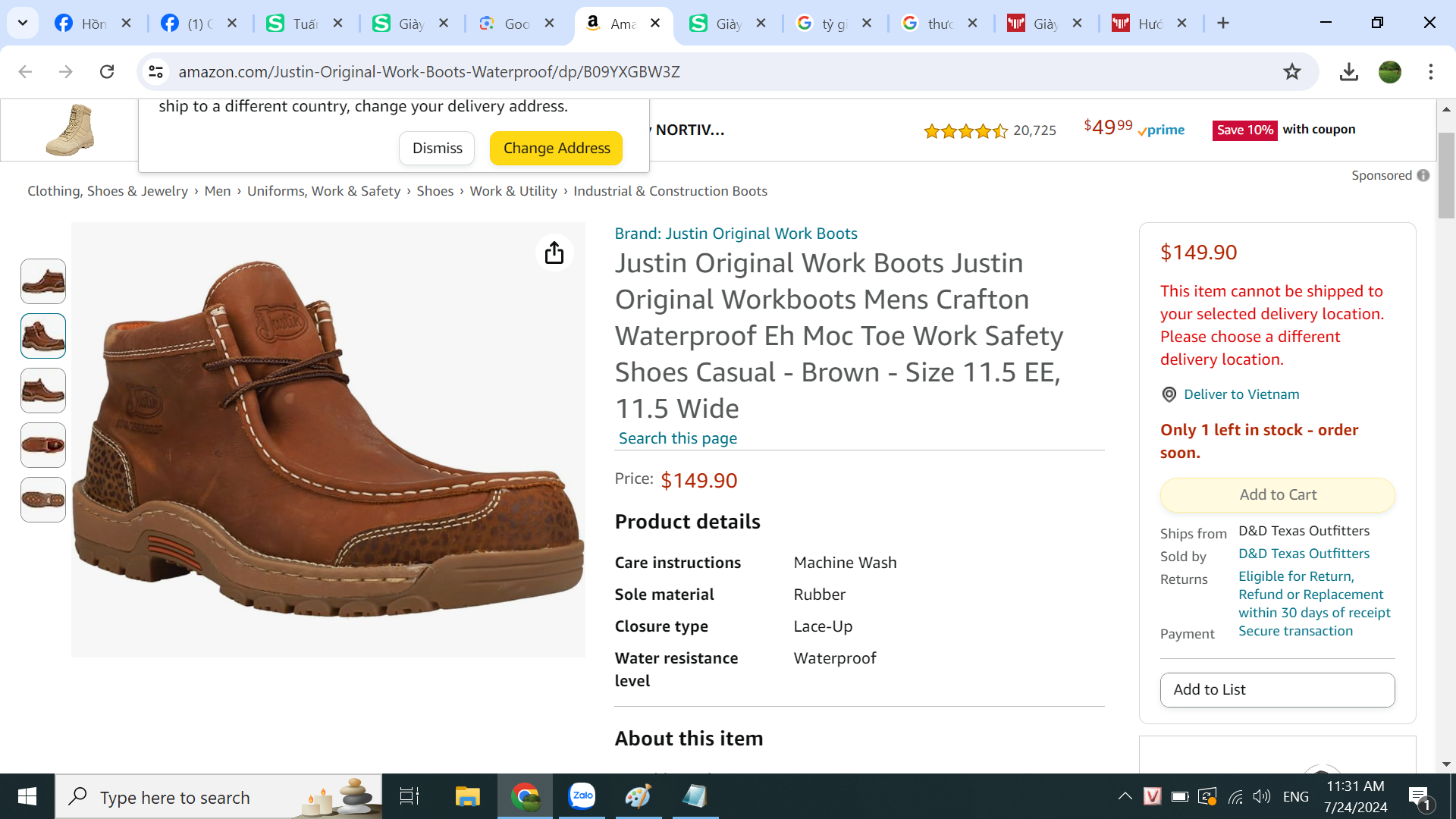
Task: Open Zalo from the taskbar
Action: tap(582, 796)
